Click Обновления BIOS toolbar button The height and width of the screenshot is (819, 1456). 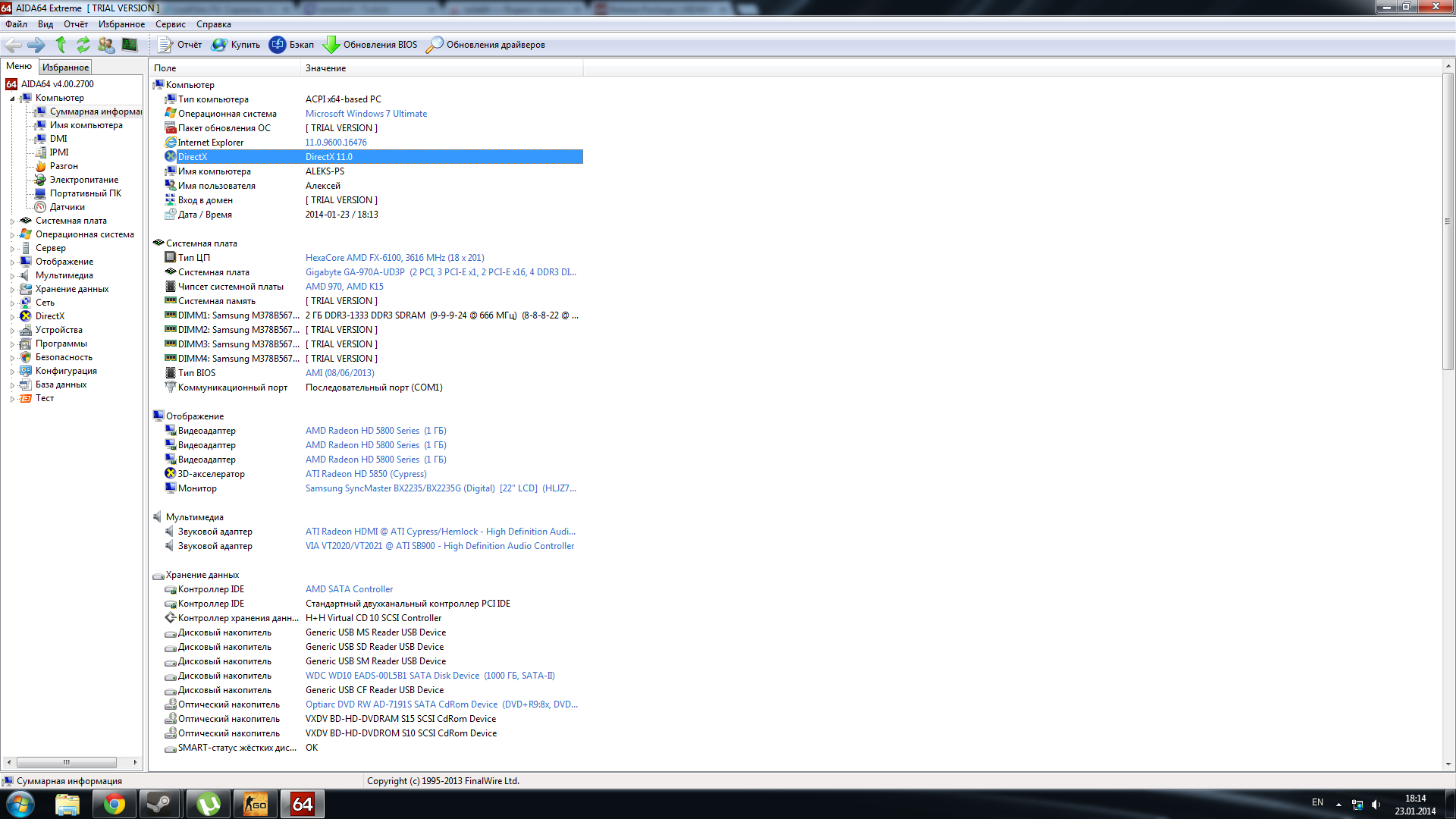370,45
